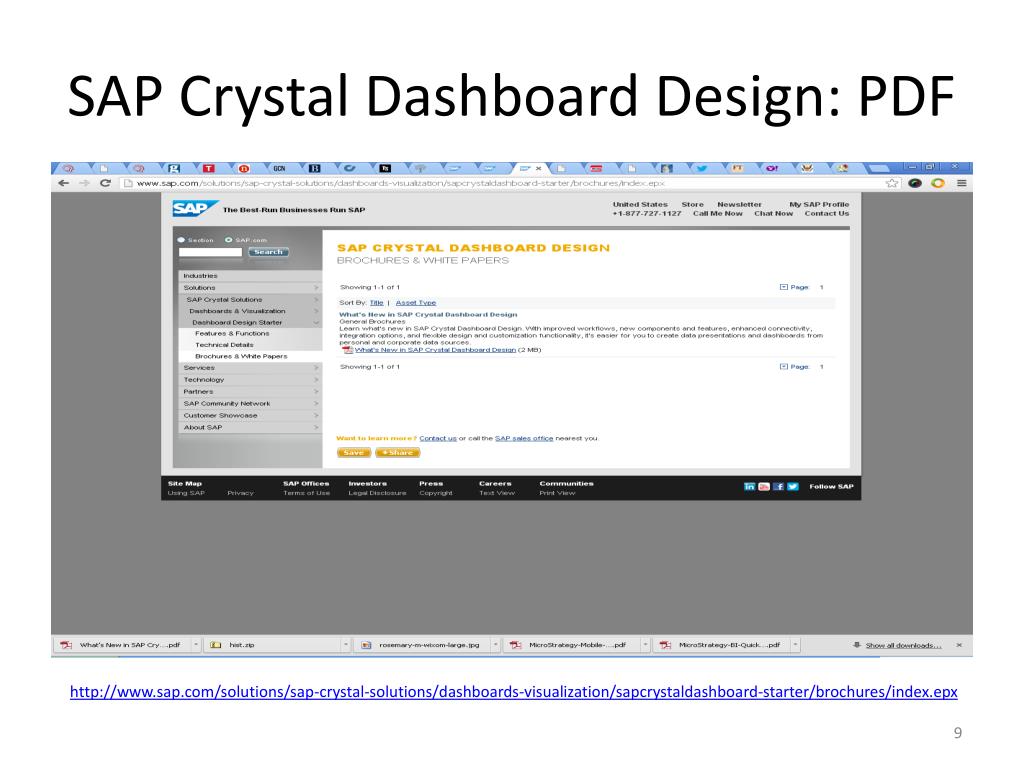Image resolution: width=1024 pixels, height=768 pixels.
Task: Open the Store link in header
Action: pos(692,204)
